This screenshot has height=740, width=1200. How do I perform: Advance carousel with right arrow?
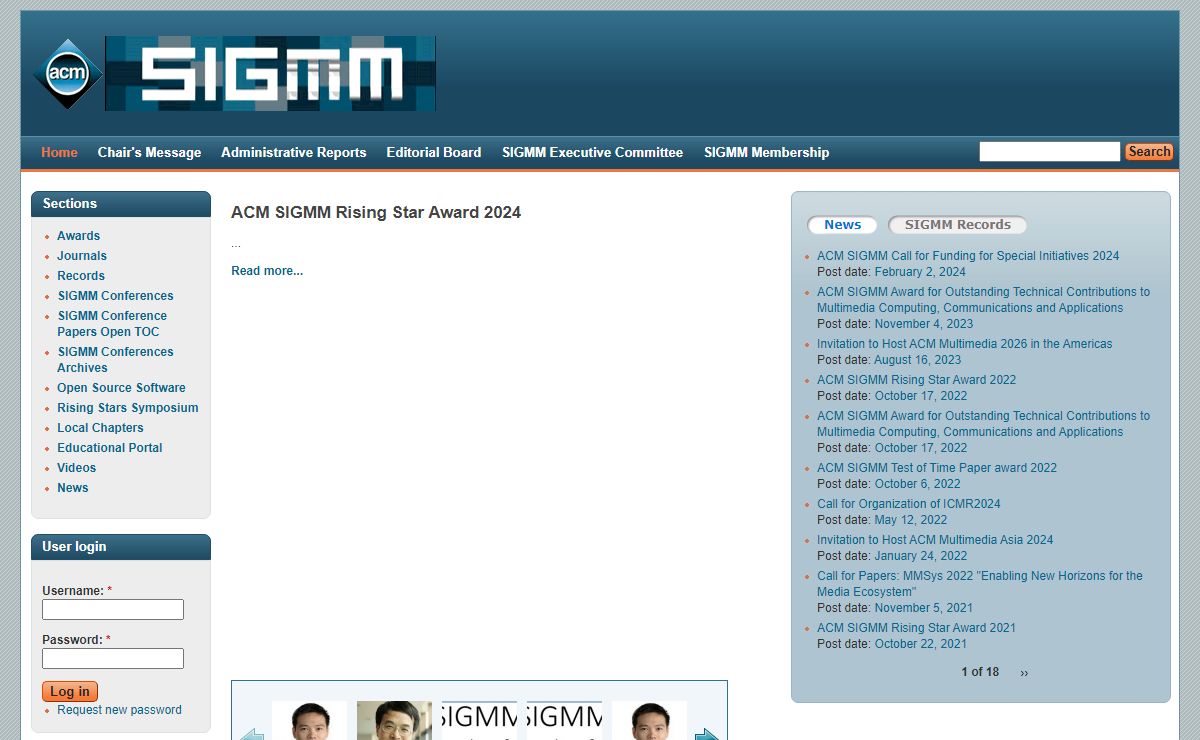(x=707, y=735)
